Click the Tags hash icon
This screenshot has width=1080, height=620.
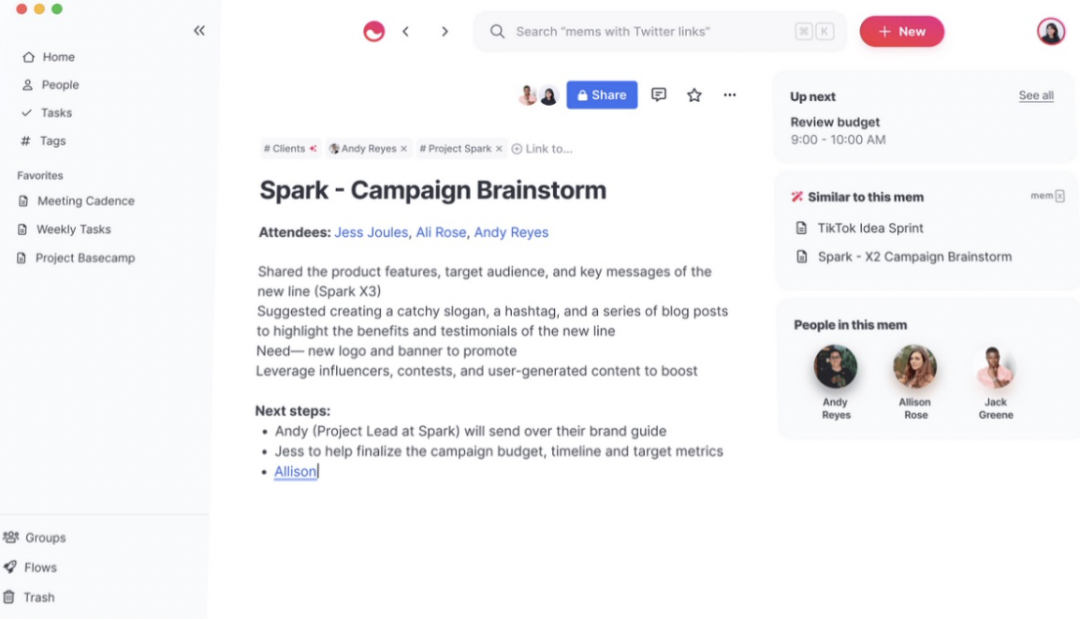coord(25,141)
